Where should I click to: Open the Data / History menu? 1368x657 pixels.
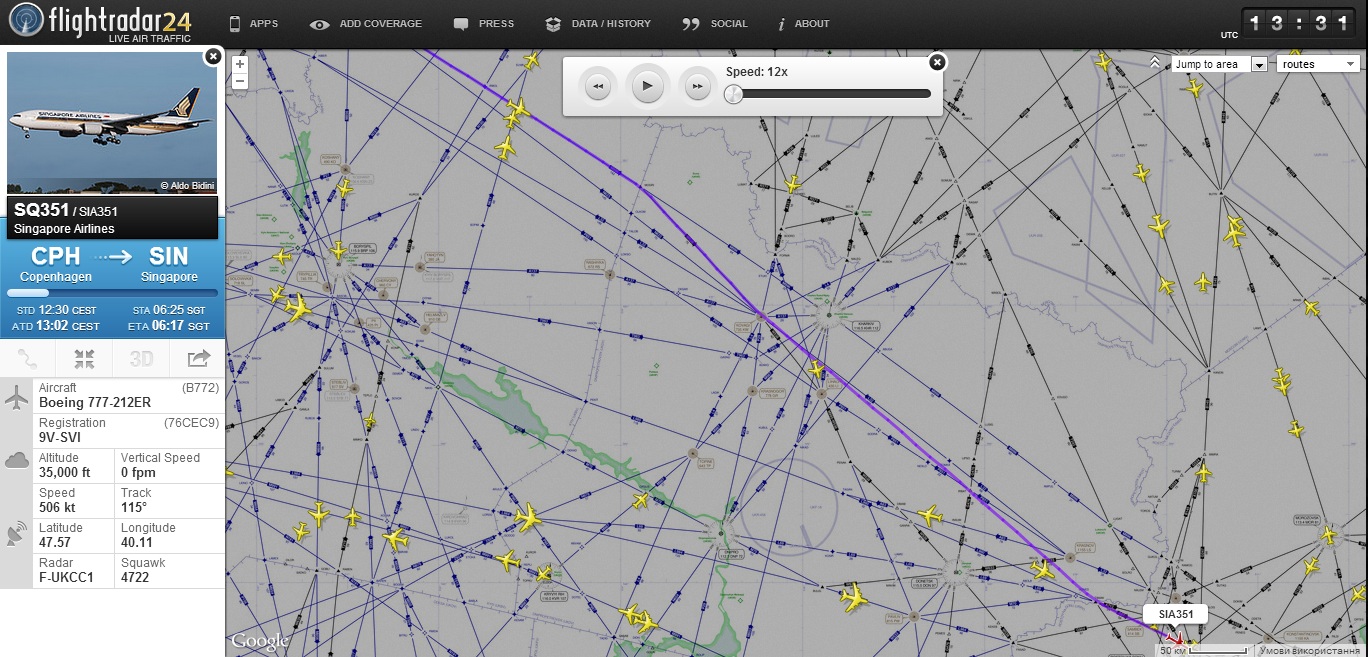point(598,23)
